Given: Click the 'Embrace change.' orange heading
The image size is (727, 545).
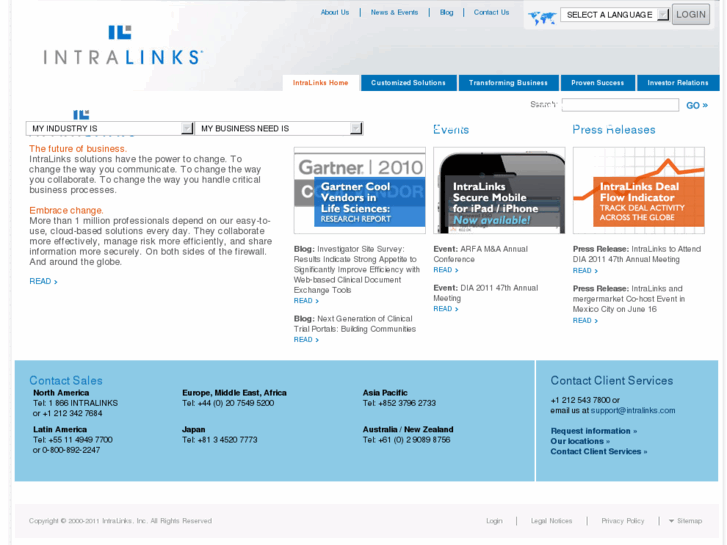Looking at the screenshot, I should 66,211.
